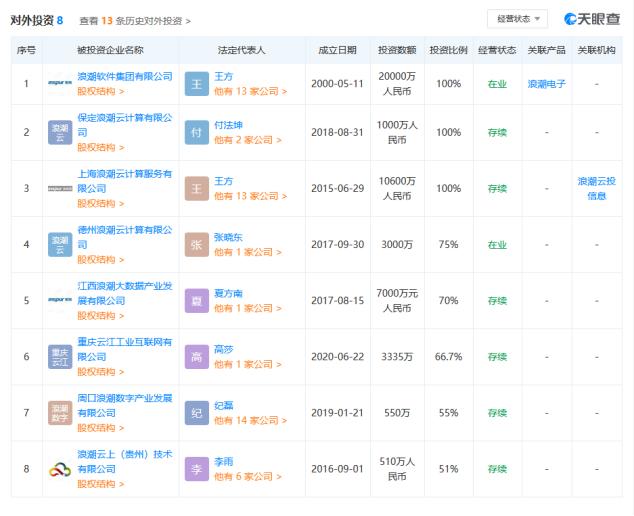Open 李雨 legal representative profile
This screenshot has height=516, width=634.
click(x=224, y=462)
